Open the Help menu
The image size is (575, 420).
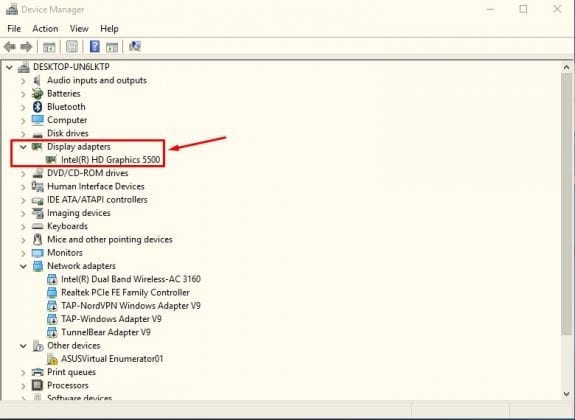109,29
